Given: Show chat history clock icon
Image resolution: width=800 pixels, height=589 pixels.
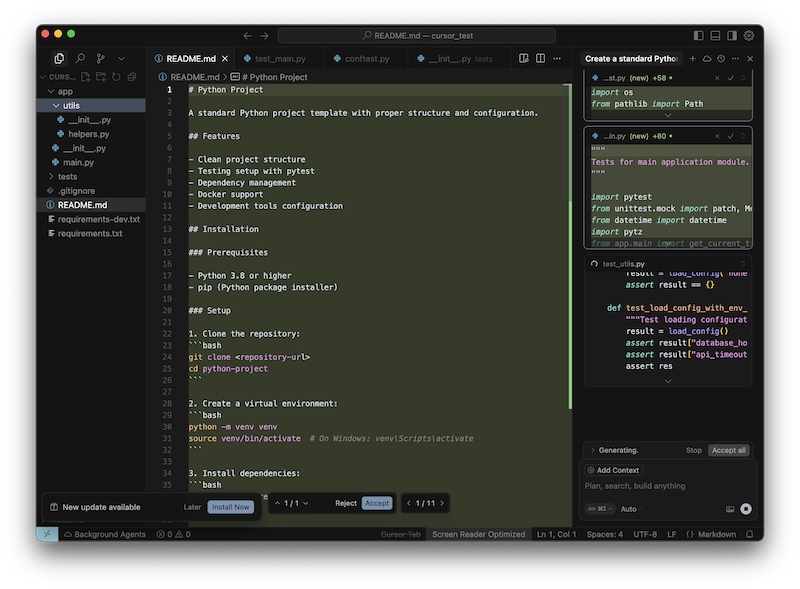Looking at the screenshot, I should tap(721, 59).
